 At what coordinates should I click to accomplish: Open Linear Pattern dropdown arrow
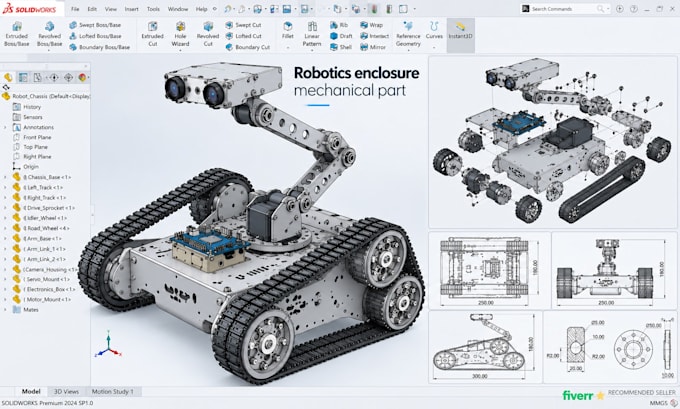(312, 50)
